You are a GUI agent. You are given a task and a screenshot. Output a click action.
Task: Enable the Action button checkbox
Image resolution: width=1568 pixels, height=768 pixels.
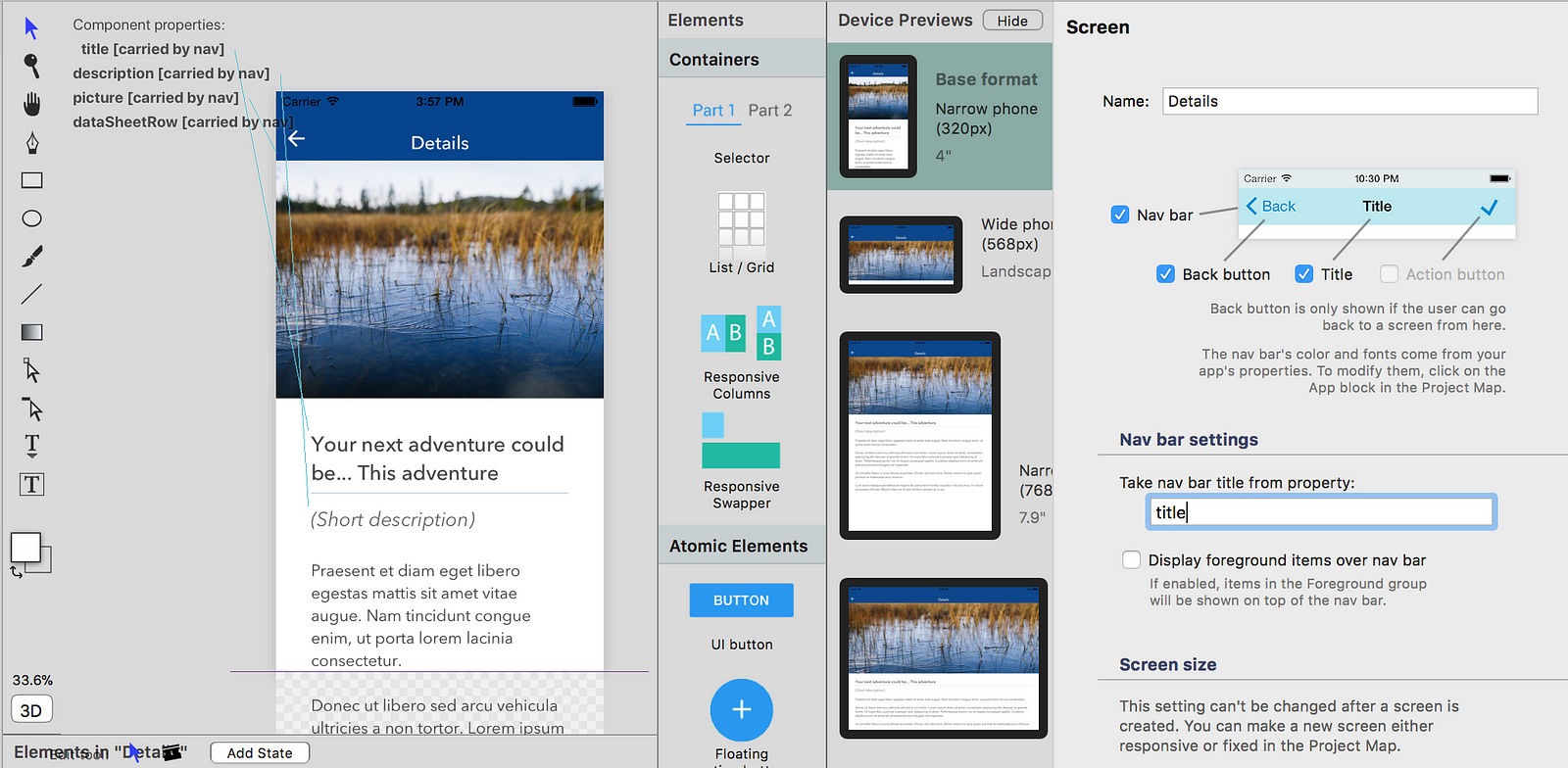click(1389, 274)
